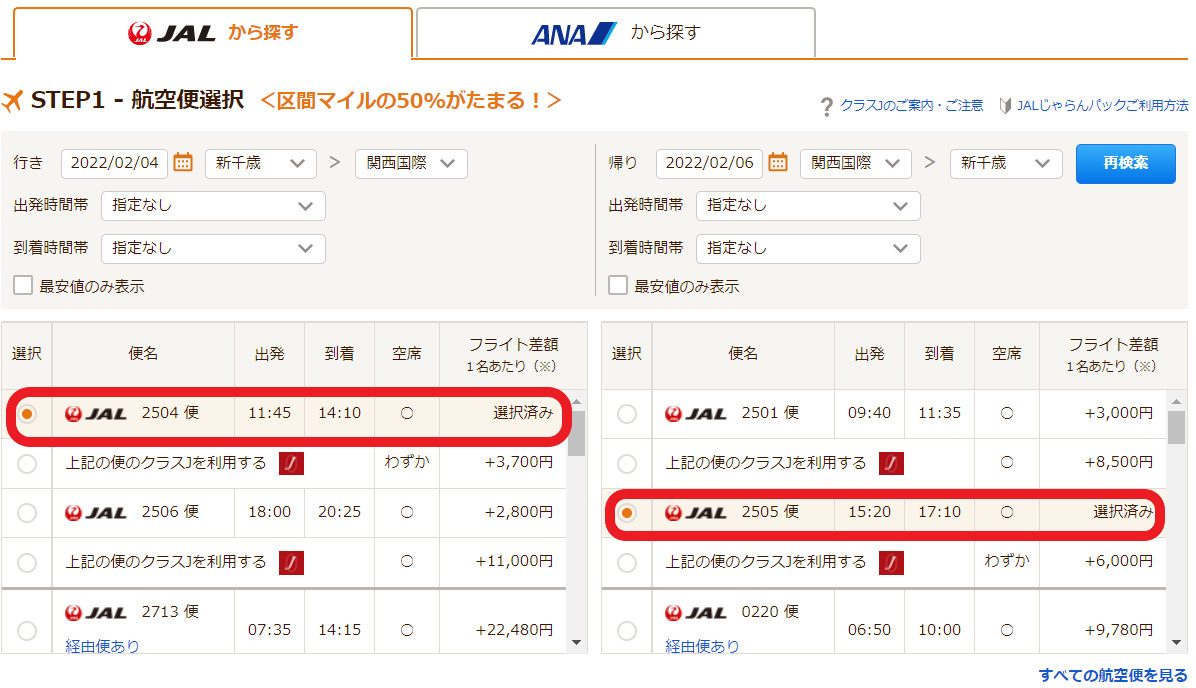This screenshot has height=688, width=1196.
Task: Click +2,800円 fare for flight 2506
Action: pyautogui.click(x=519, y=512)
